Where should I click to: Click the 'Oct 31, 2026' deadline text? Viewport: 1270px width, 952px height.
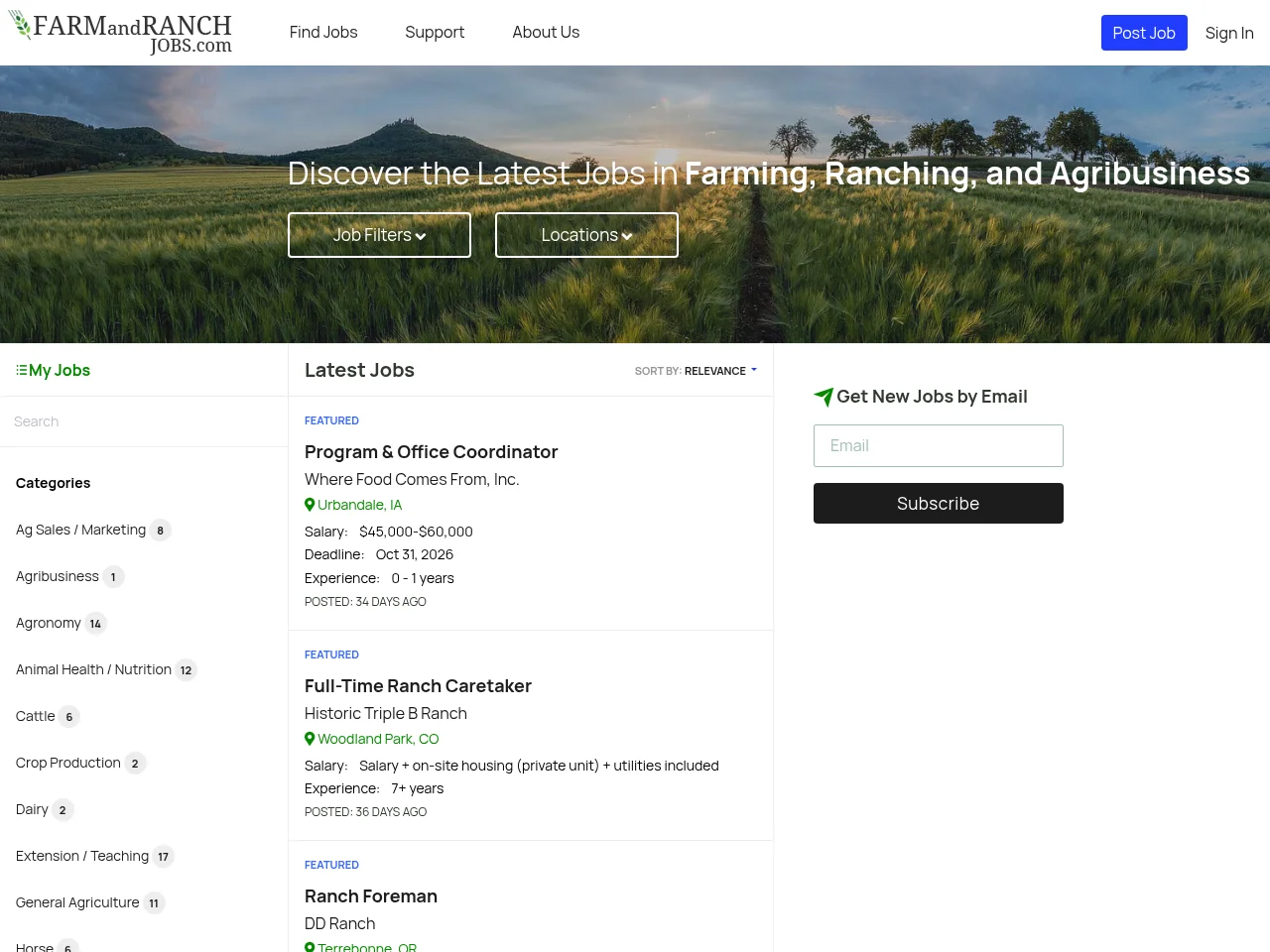point(415,554)
